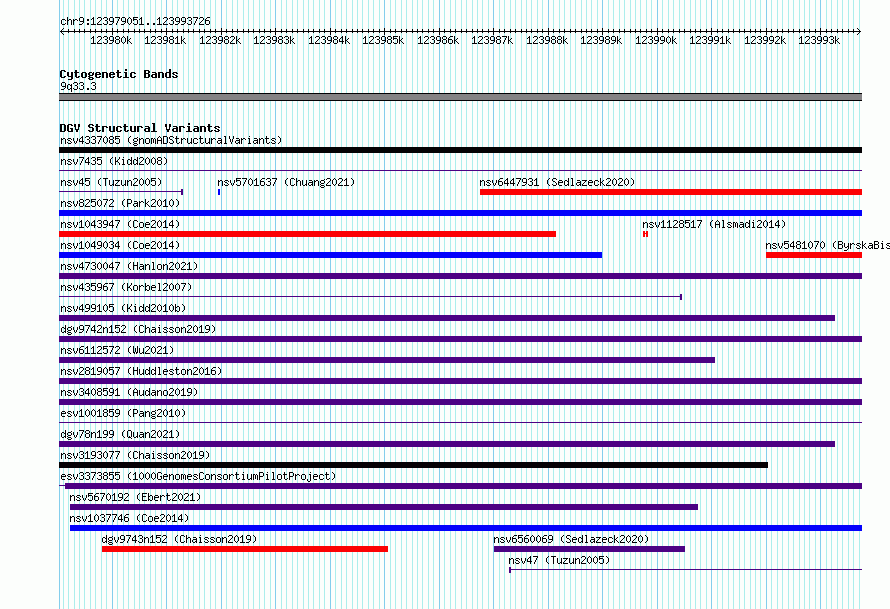Click nsv5670192 (Ebert2021) label

[x=135, y=497]
